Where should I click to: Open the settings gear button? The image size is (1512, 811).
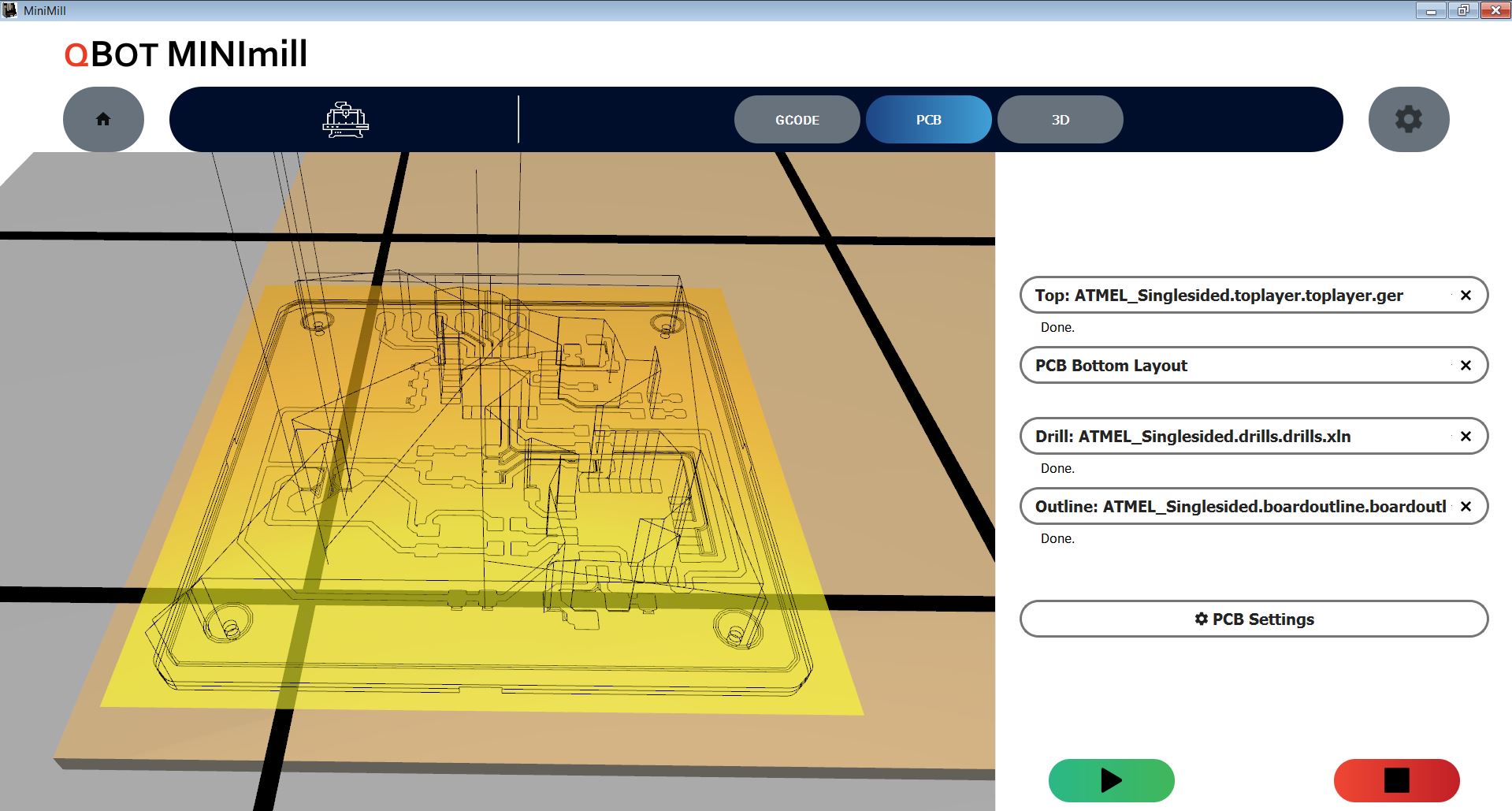click(1409, 119)
